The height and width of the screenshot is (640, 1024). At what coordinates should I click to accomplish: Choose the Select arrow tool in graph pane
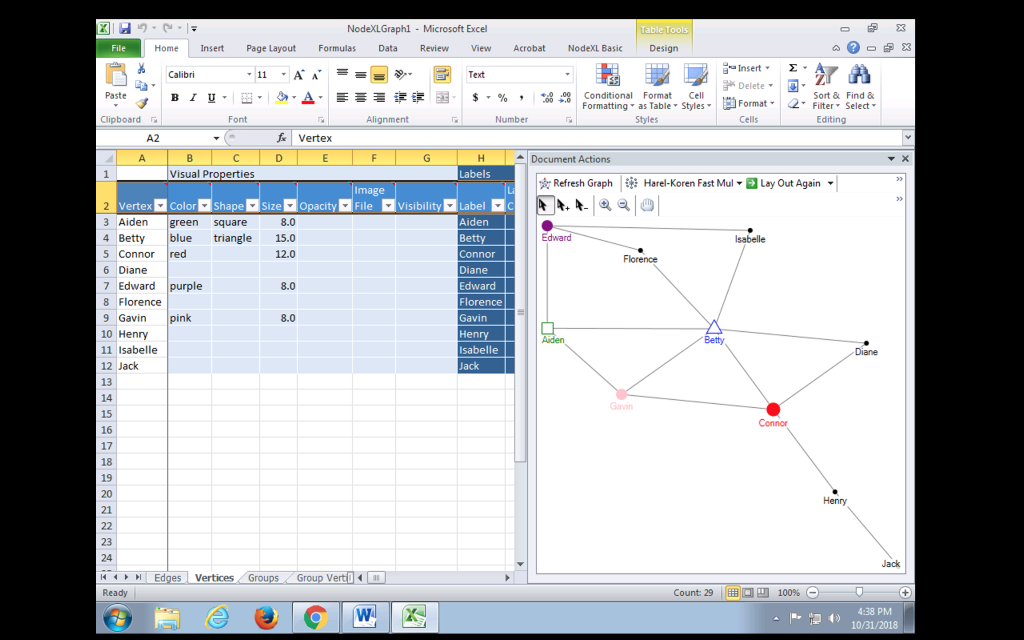545,205
